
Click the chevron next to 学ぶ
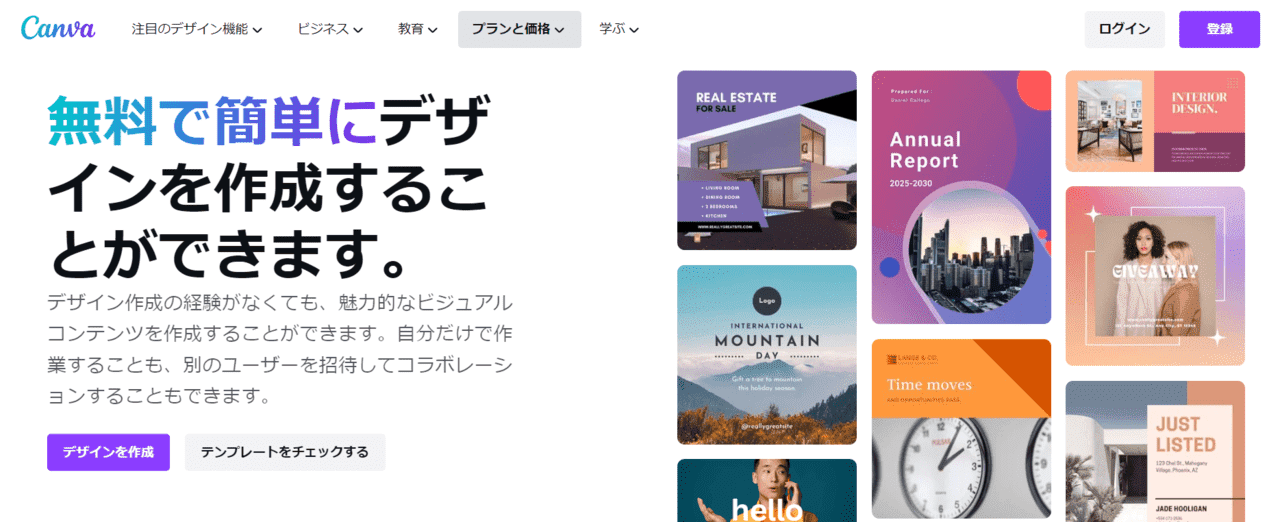click(x=634, y=30)
